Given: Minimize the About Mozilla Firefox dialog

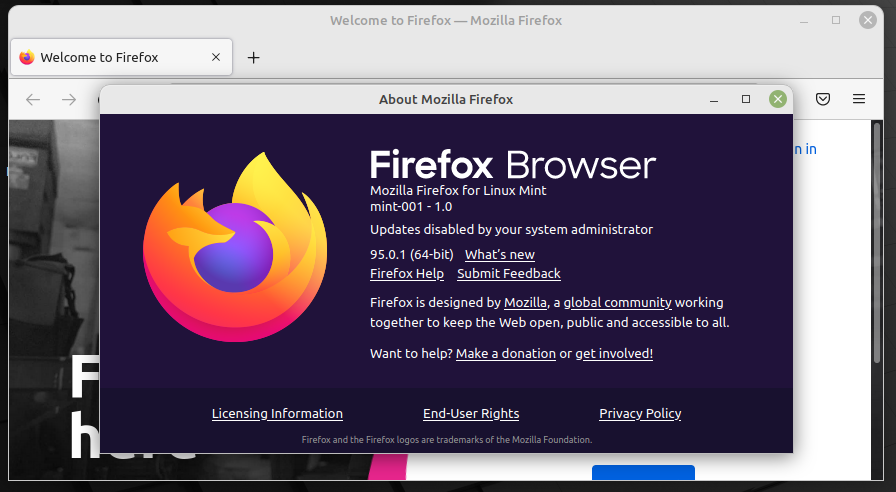Looking at the screenshot, I should tap(714, 99).
